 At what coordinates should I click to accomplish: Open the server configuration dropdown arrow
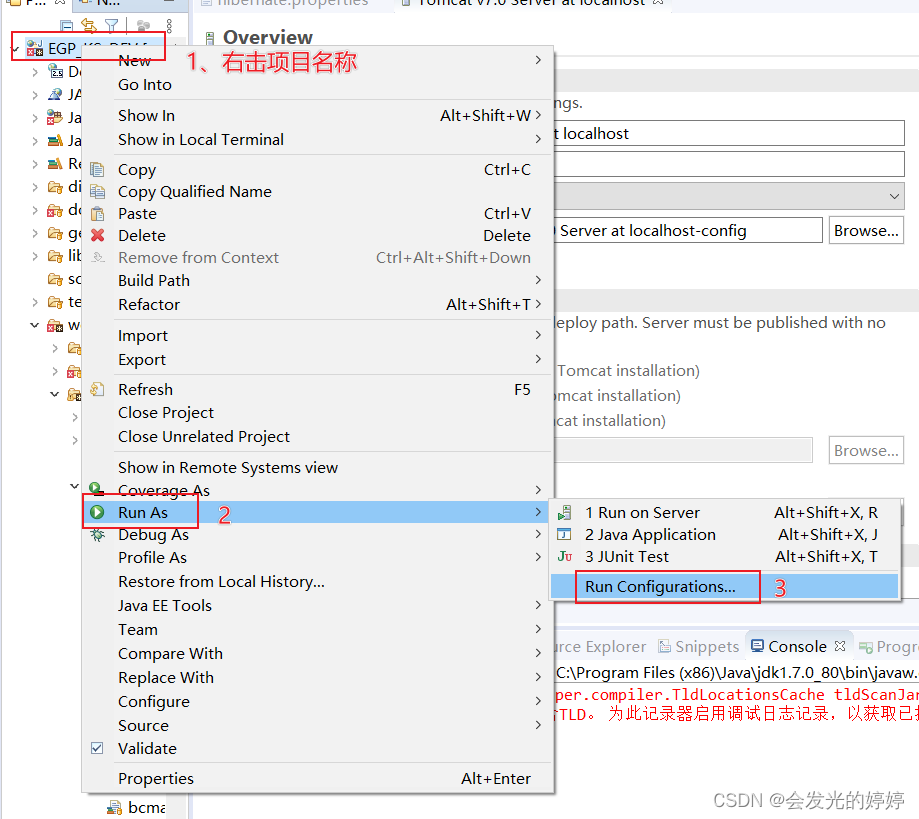click(893, 195)
